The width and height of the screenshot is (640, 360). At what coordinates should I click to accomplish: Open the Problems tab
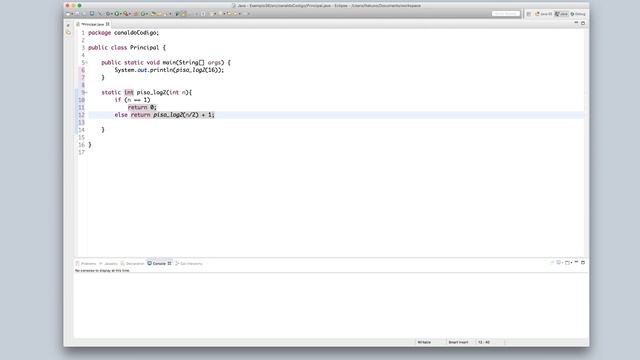tap(86, 264)
